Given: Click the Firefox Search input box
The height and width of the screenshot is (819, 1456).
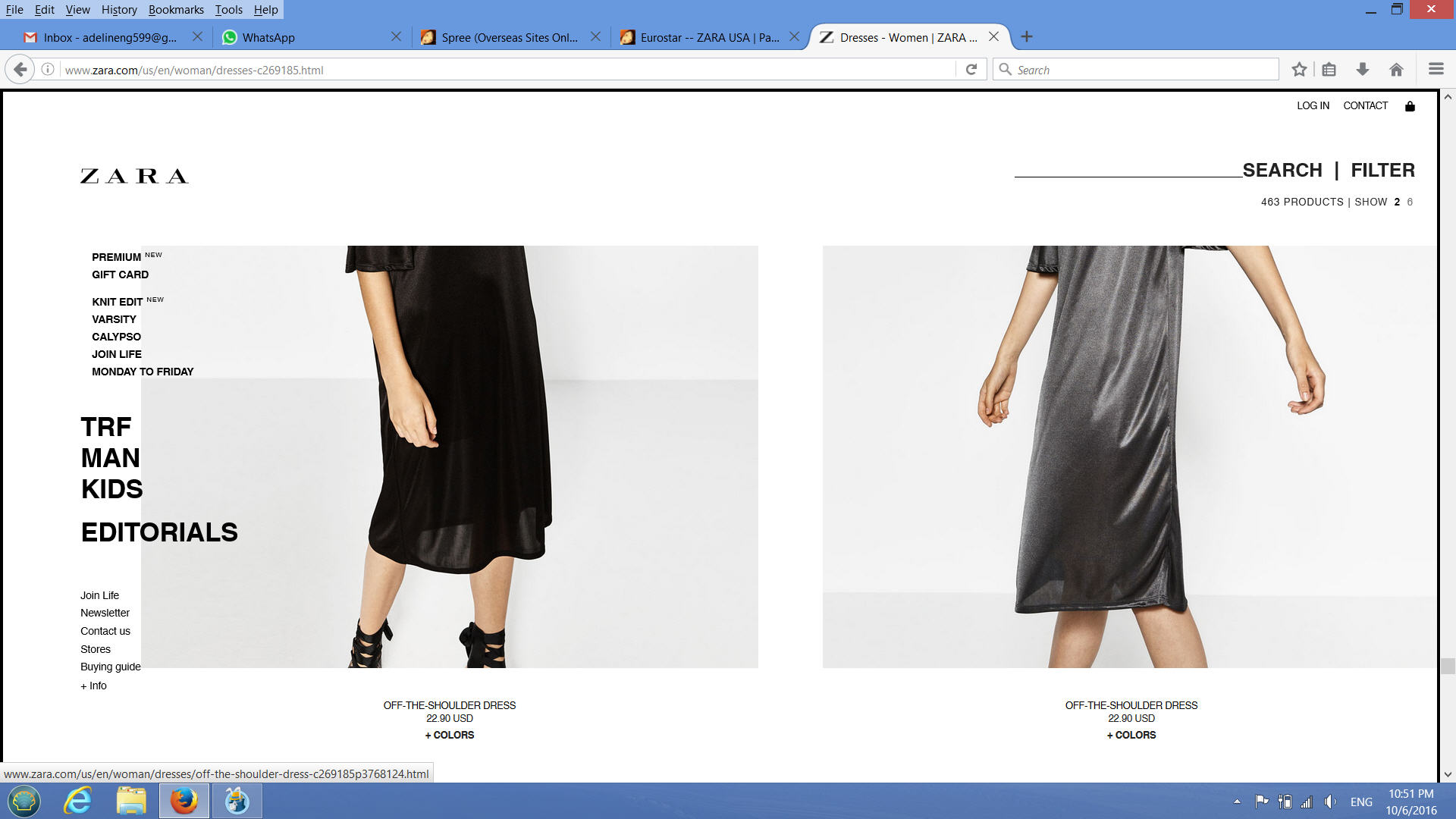Looking at the screenshot, I should coord(1135,70).
